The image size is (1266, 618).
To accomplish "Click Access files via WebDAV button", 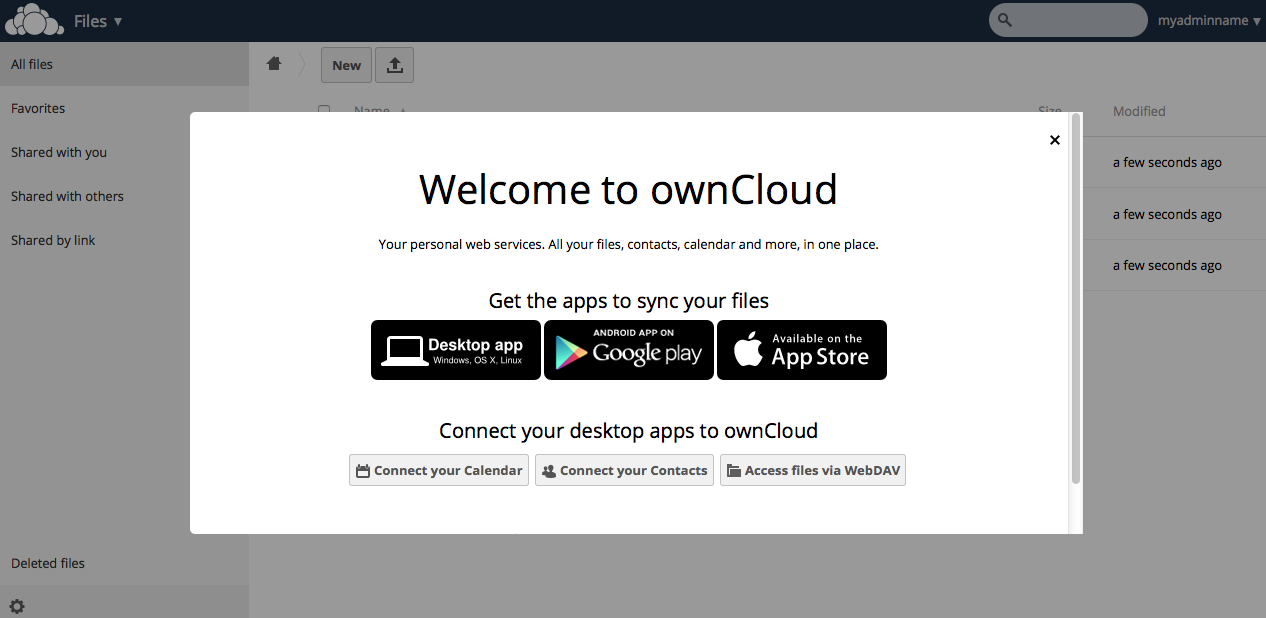I will [813, 470].
